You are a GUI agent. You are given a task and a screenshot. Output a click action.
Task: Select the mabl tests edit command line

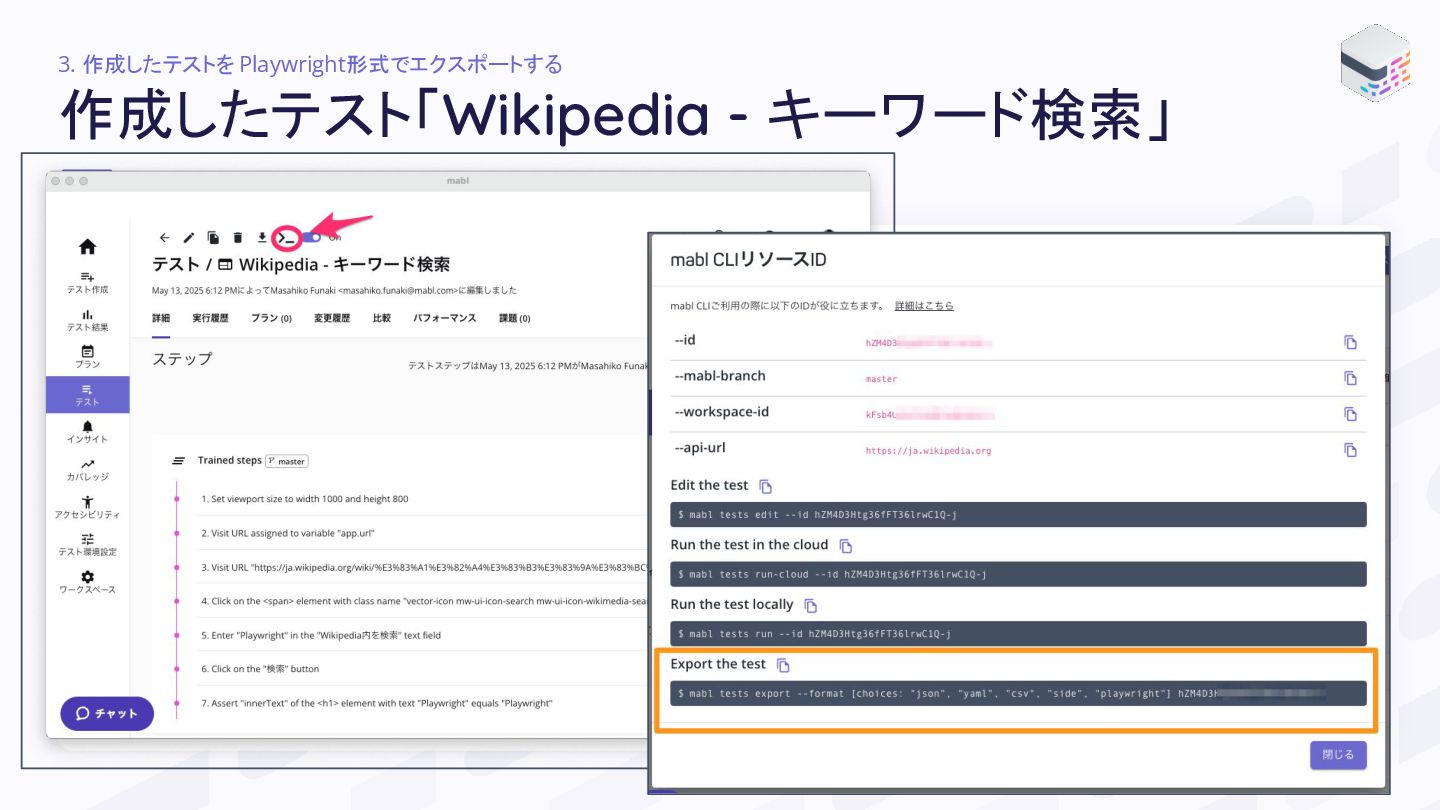[x=1018, y=515]
